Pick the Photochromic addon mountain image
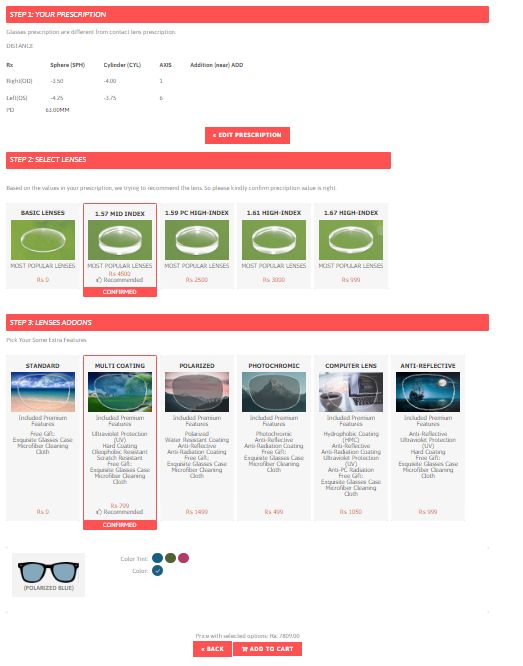Image resolution: width=523 pixels, height=666 pixels. click(274, 392)
